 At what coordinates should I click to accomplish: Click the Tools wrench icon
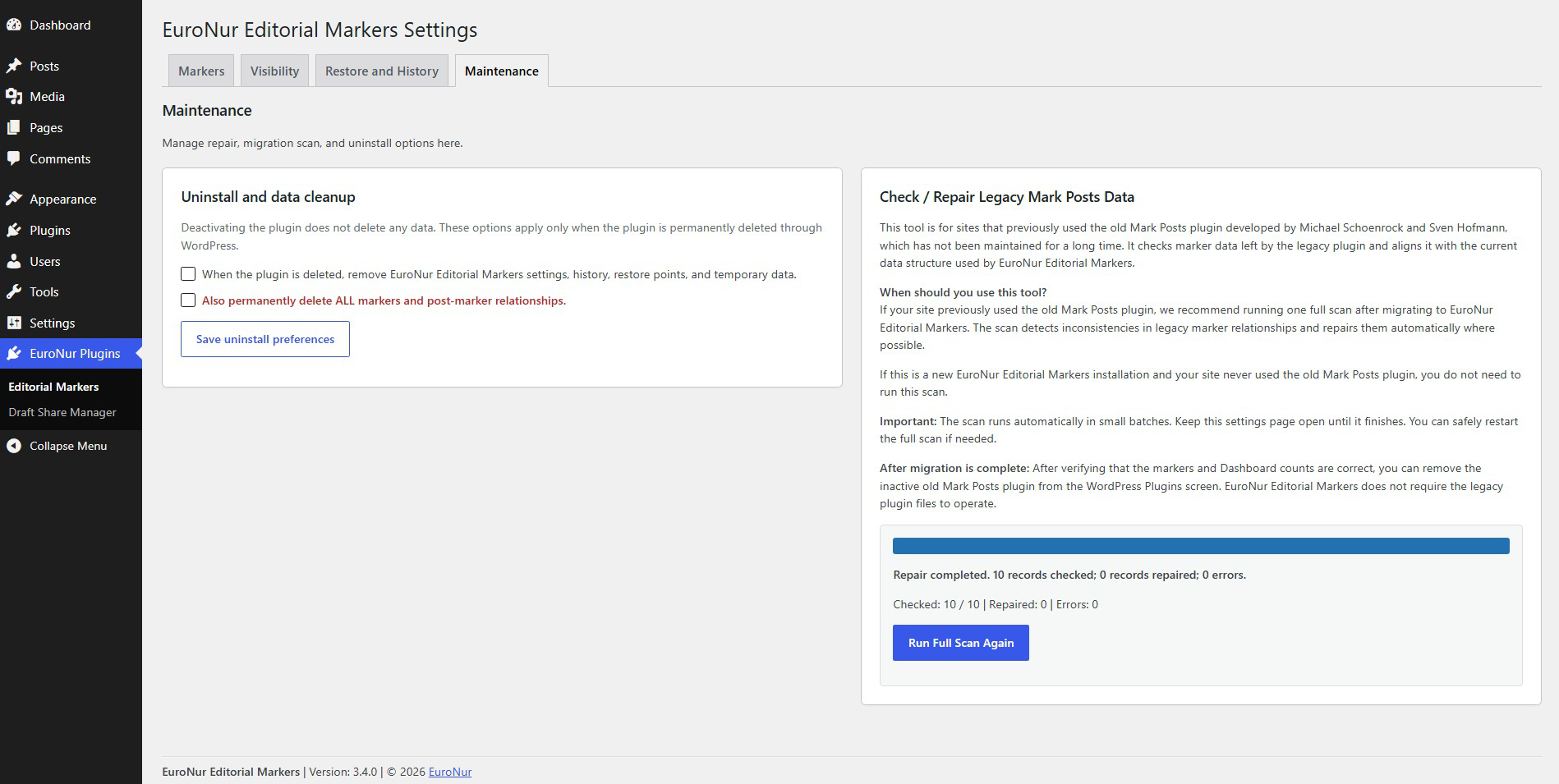14,292
